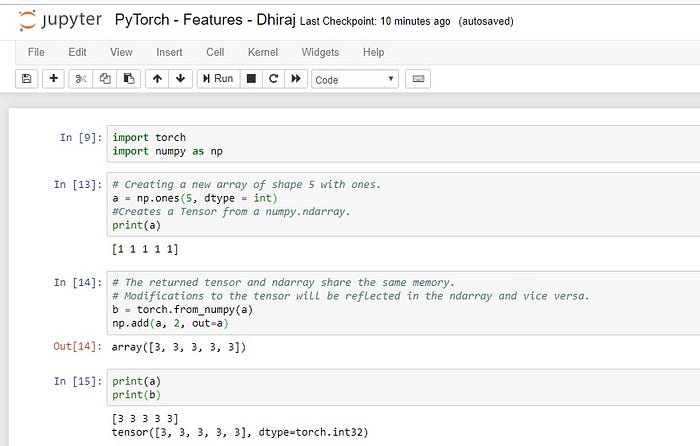Click the In [13] prompt label
Screen dimensions: 700x446
tap(78, 184)
